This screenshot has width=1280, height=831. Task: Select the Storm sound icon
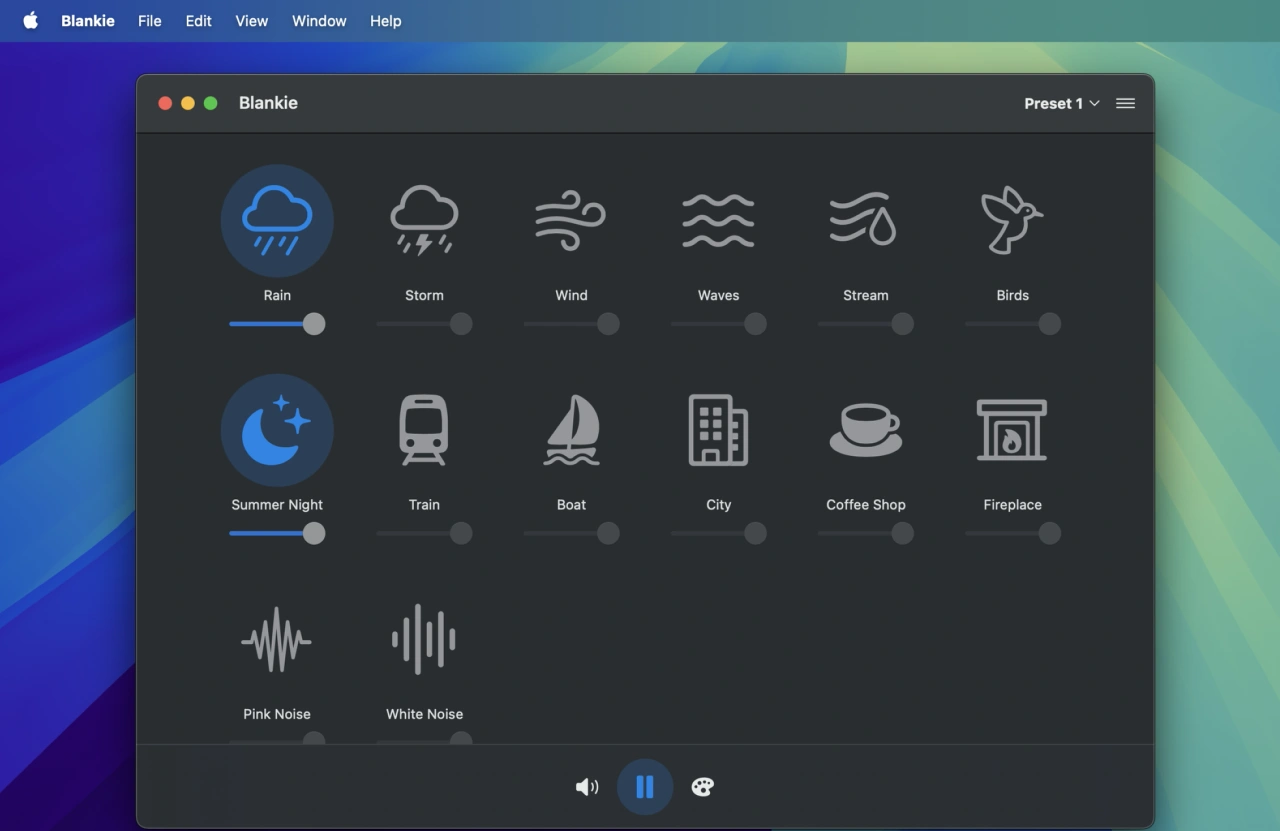(424, 221)
